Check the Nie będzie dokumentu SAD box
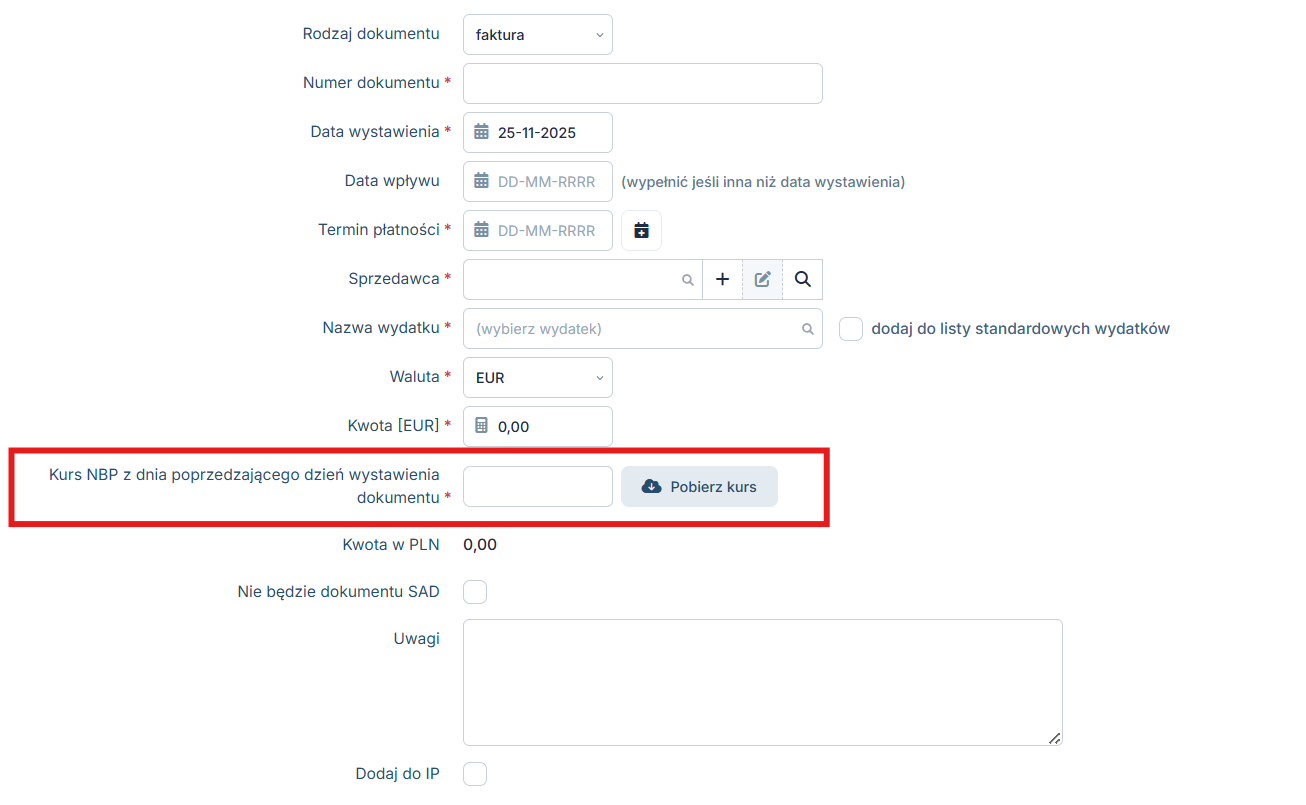 click(475, 592)
